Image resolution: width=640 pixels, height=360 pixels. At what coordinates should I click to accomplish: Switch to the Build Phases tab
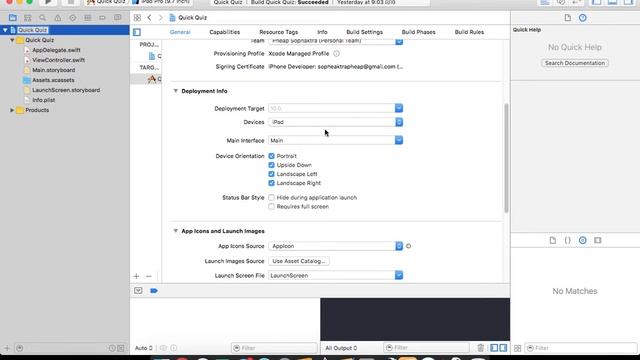pos(418,32)
